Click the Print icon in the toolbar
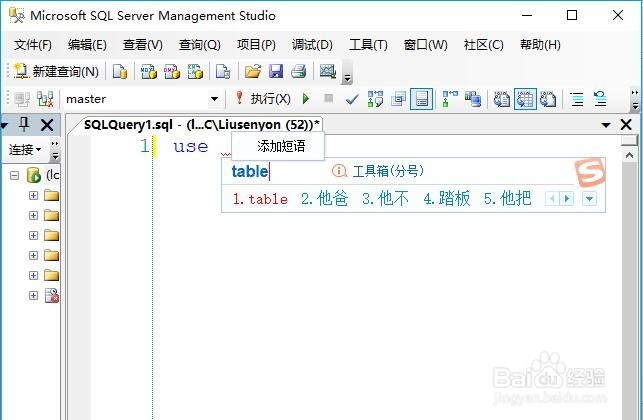The height and width of the screenshot is (420, 643). click(299, 71)
